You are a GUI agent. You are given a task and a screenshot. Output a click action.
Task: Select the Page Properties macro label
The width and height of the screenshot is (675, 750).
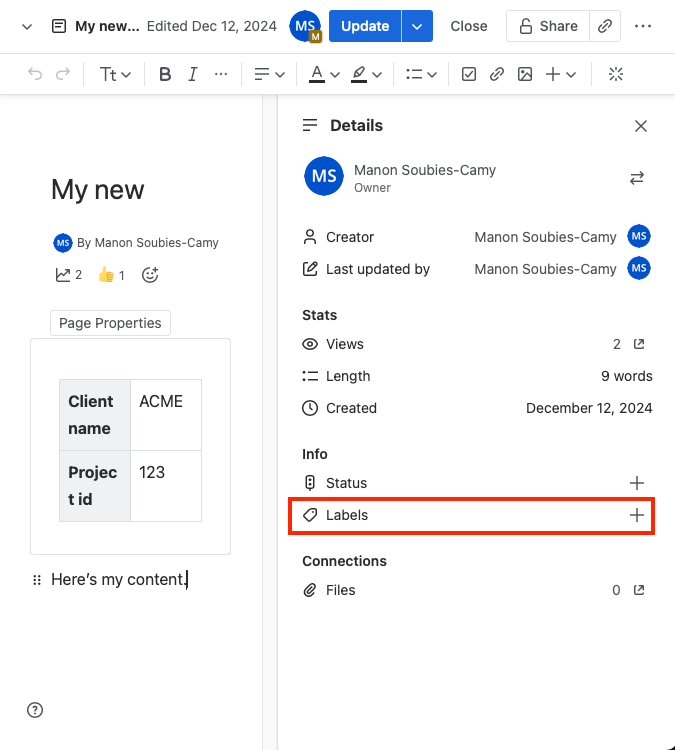coord(111,323)
